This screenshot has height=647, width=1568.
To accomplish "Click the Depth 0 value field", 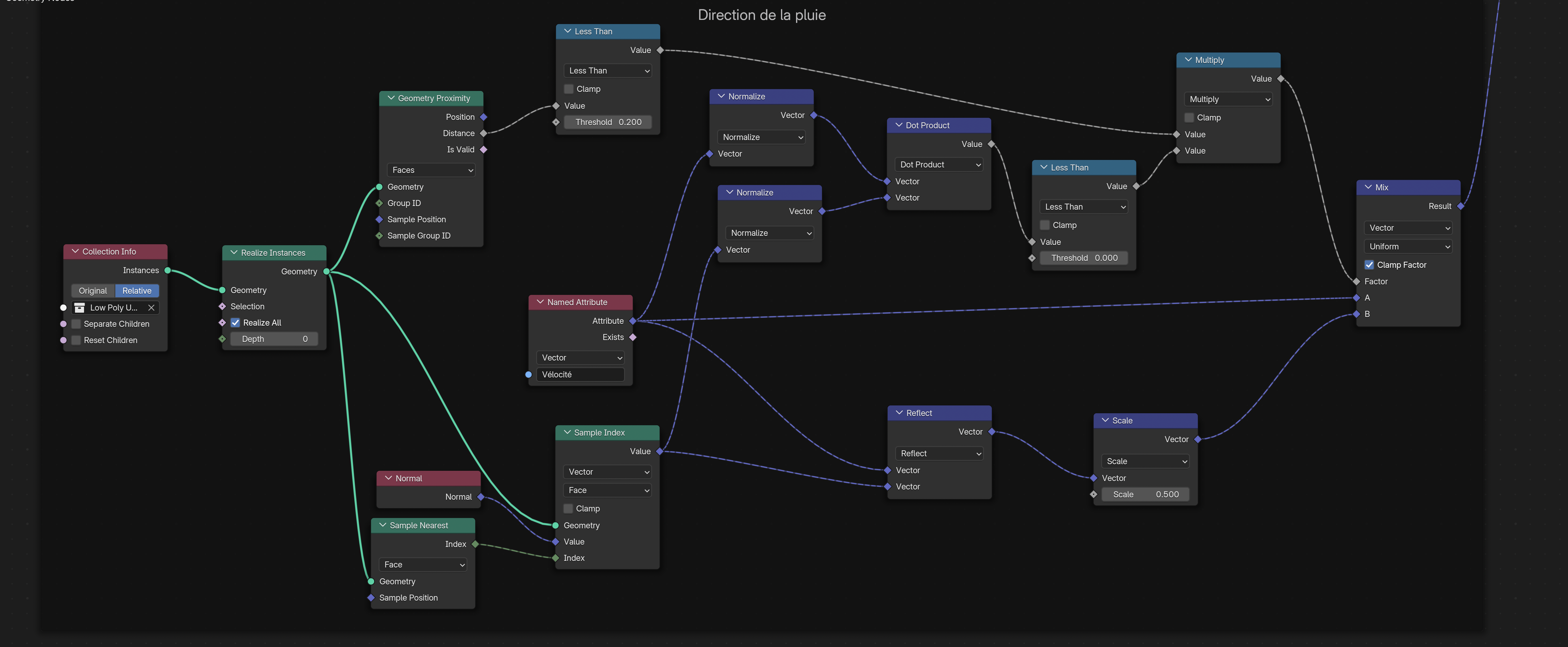I will (x=274, y=340).
